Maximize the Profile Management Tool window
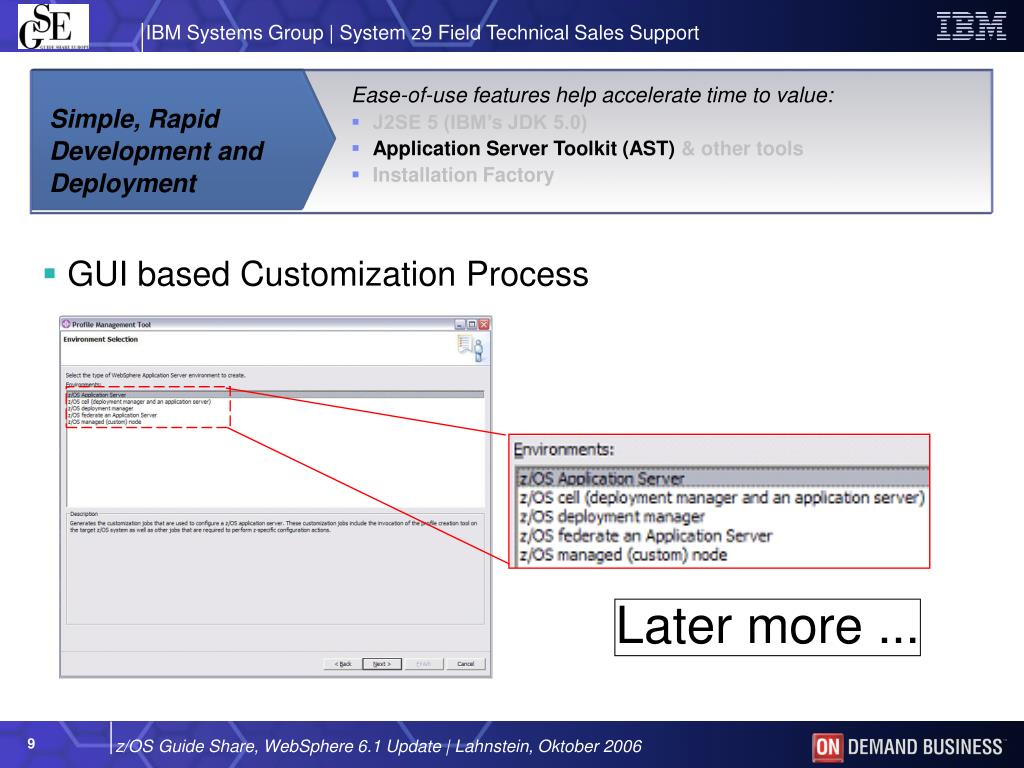The width and height of the screenshot is (1024, 768). 471,324
